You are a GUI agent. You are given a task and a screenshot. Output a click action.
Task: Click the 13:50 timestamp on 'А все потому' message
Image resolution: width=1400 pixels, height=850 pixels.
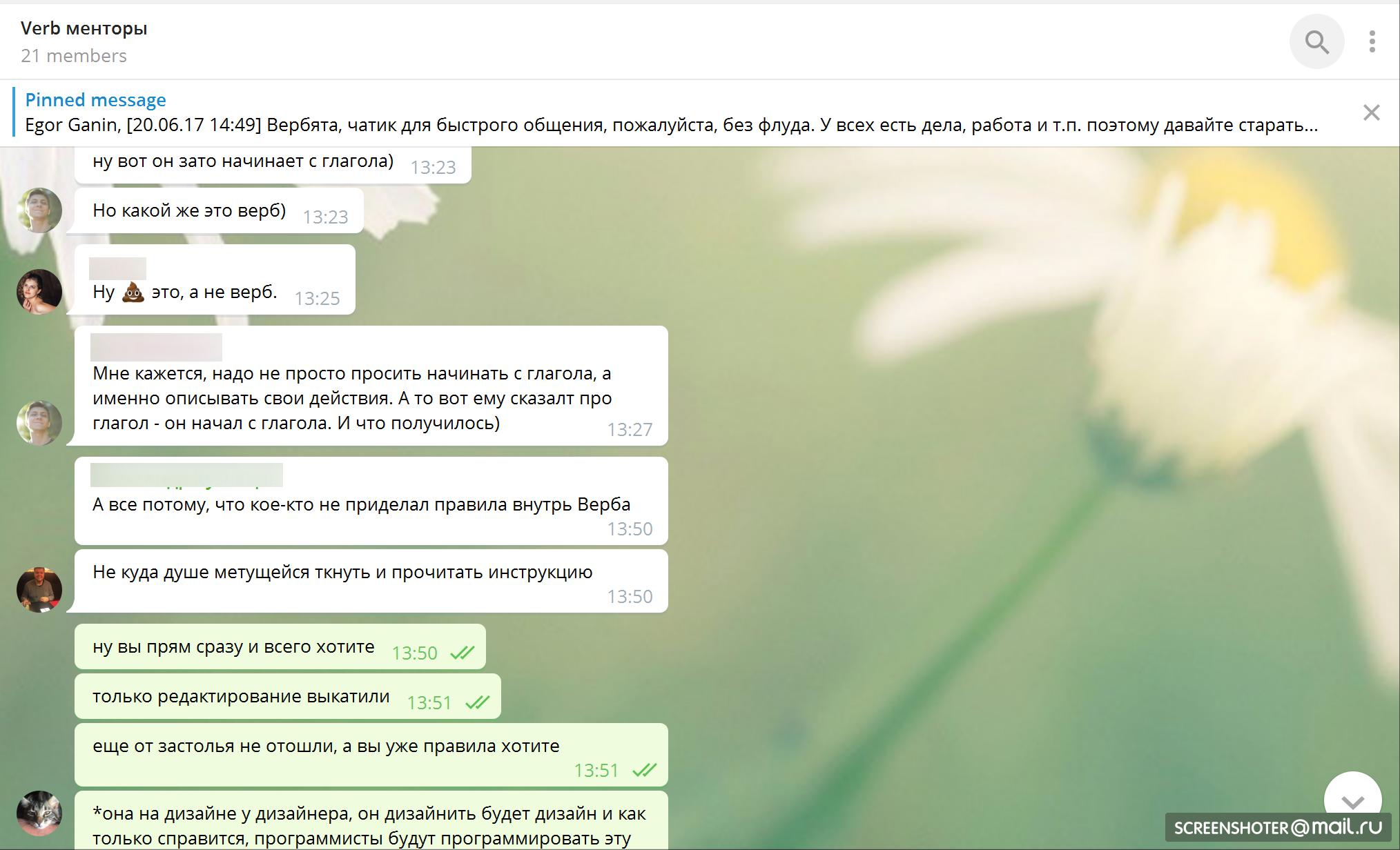629,529
